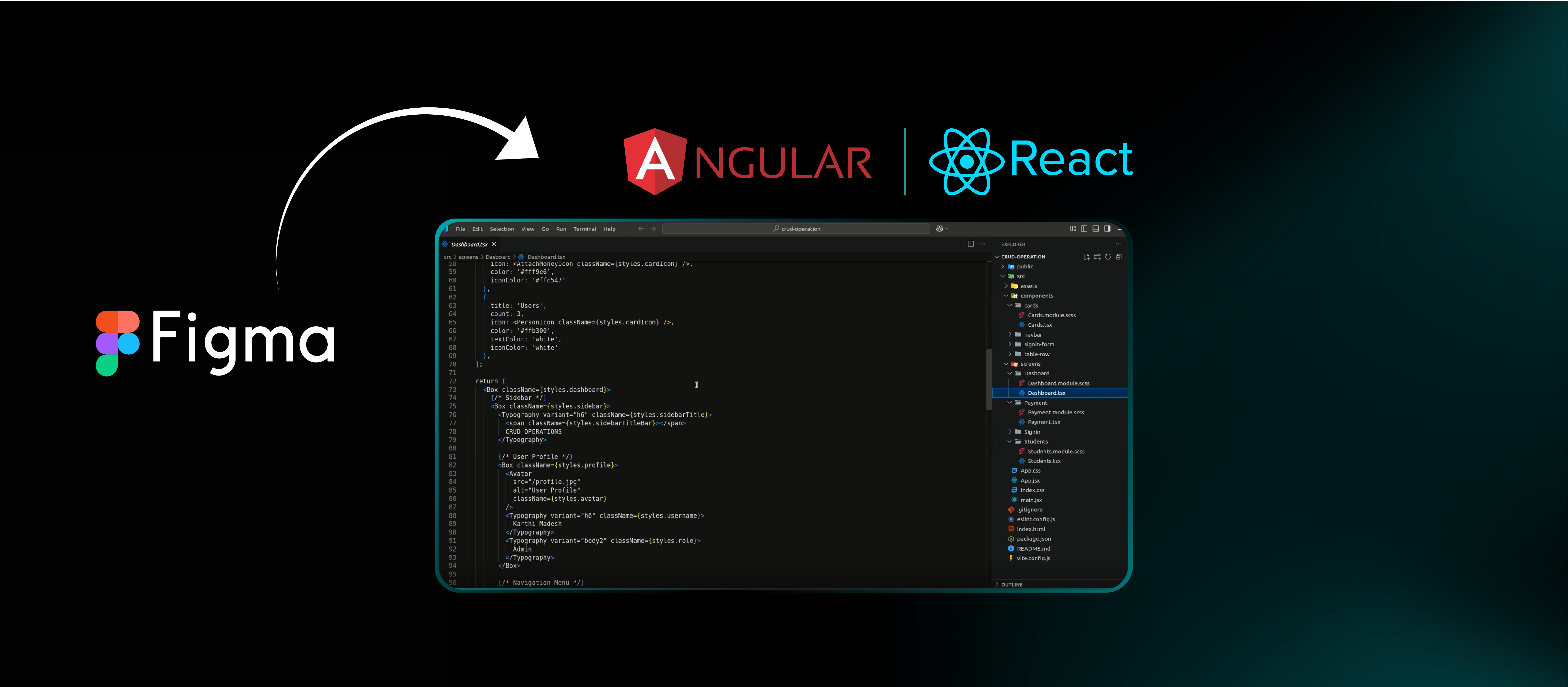Viewport: 1568px width, 687px height.
Task: Open App.jsx file
Action: 1060,481
